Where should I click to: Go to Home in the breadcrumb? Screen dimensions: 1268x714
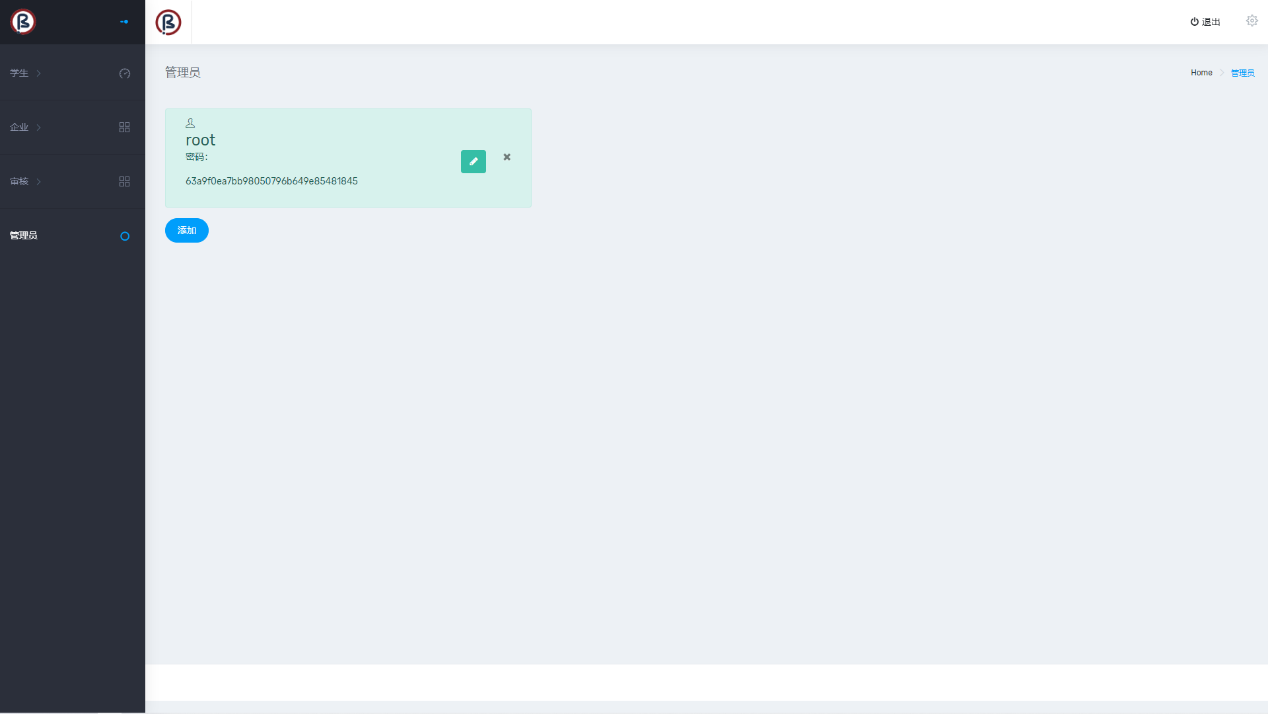(1201, 73)
